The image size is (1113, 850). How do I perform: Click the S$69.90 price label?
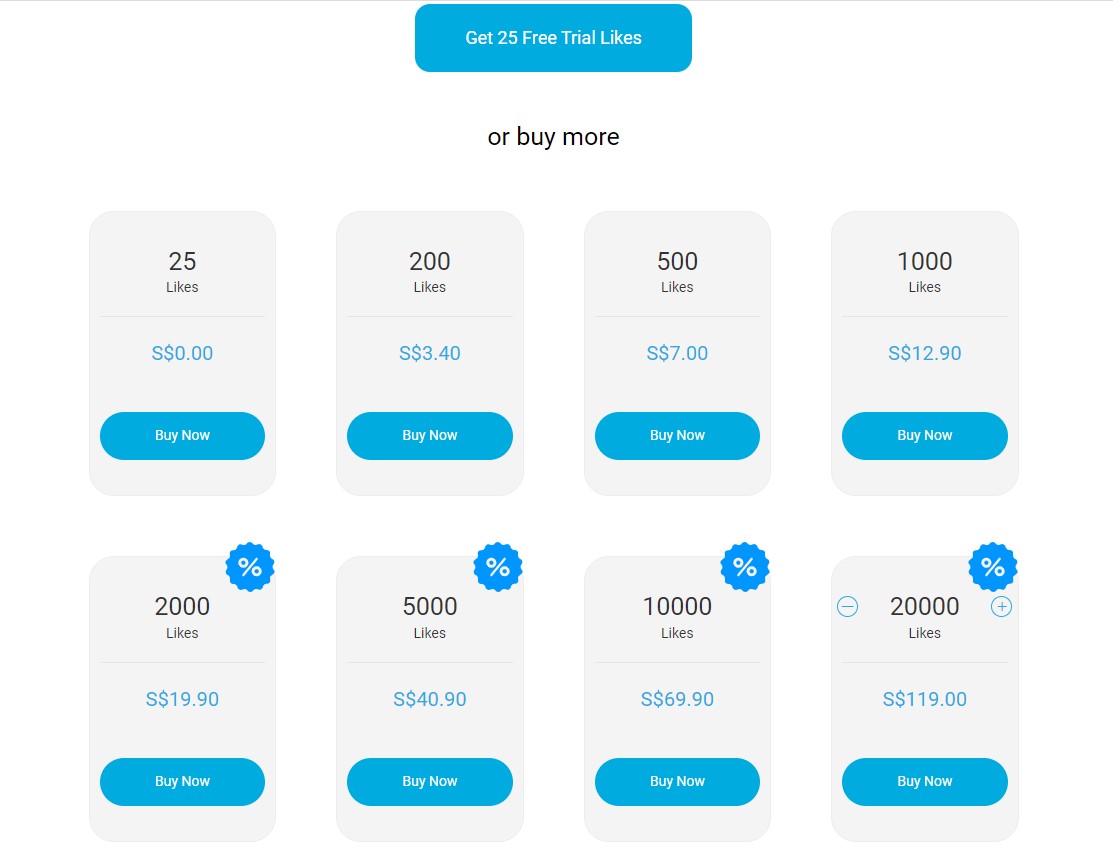click(x=677, y=699)
